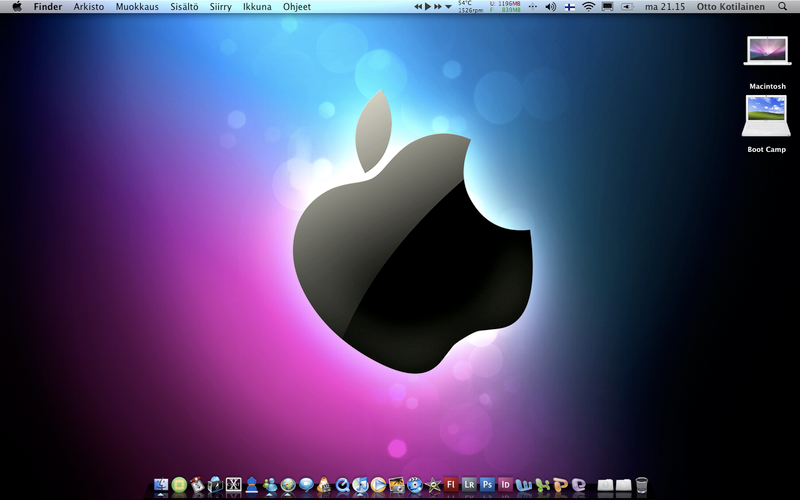
Task: Open the Ikkuna menu
Action: 257,7
